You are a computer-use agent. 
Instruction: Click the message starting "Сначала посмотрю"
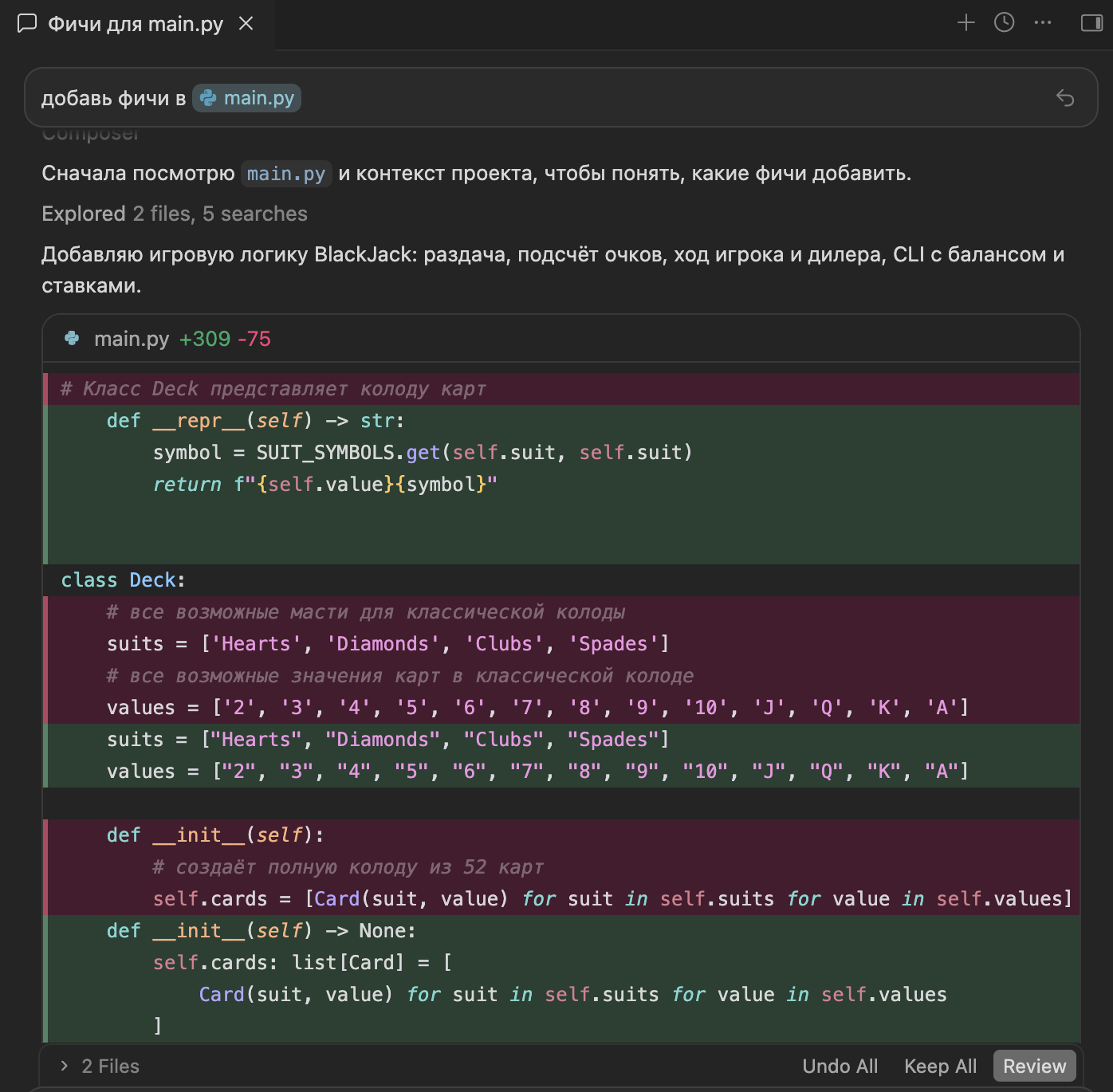pyautogui.click(x=477, y=174)
